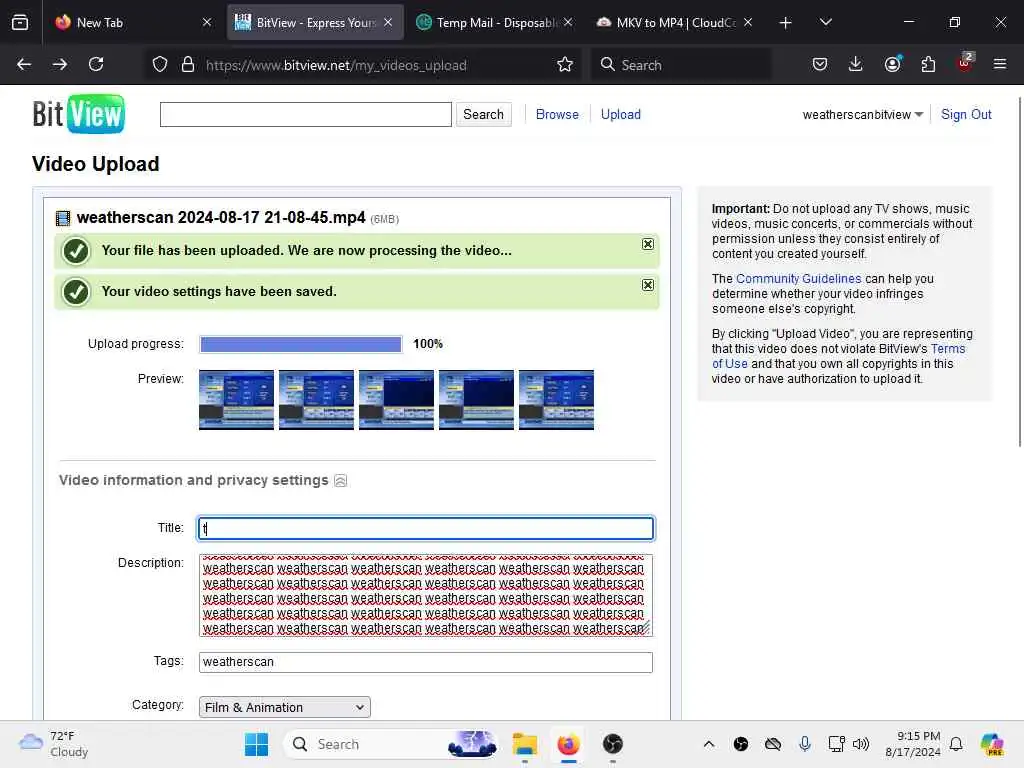1024x768 pixels.
Task: Open the uBlock extension with badge
Action: click(965, 63)
